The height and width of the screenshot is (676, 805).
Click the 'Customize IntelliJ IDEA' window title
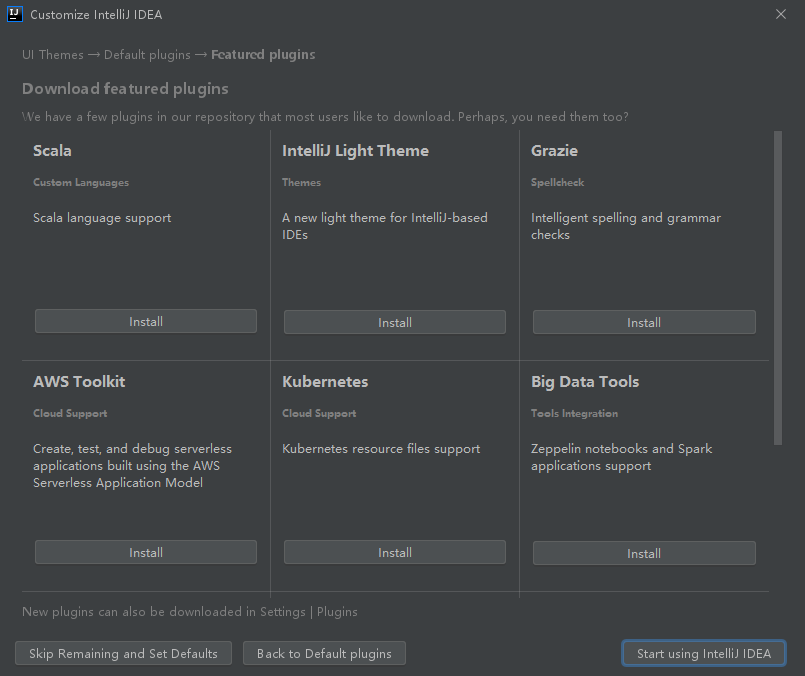click(x=96, y=15)
